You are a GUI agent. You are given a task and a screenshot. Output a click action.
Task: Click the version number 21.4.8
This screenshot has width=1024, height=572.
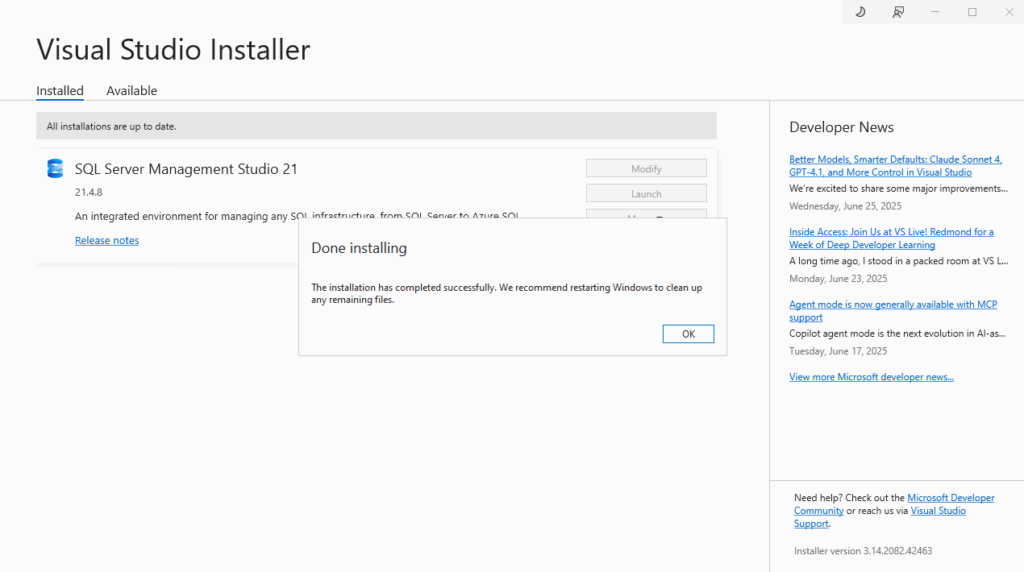[88, 192]
